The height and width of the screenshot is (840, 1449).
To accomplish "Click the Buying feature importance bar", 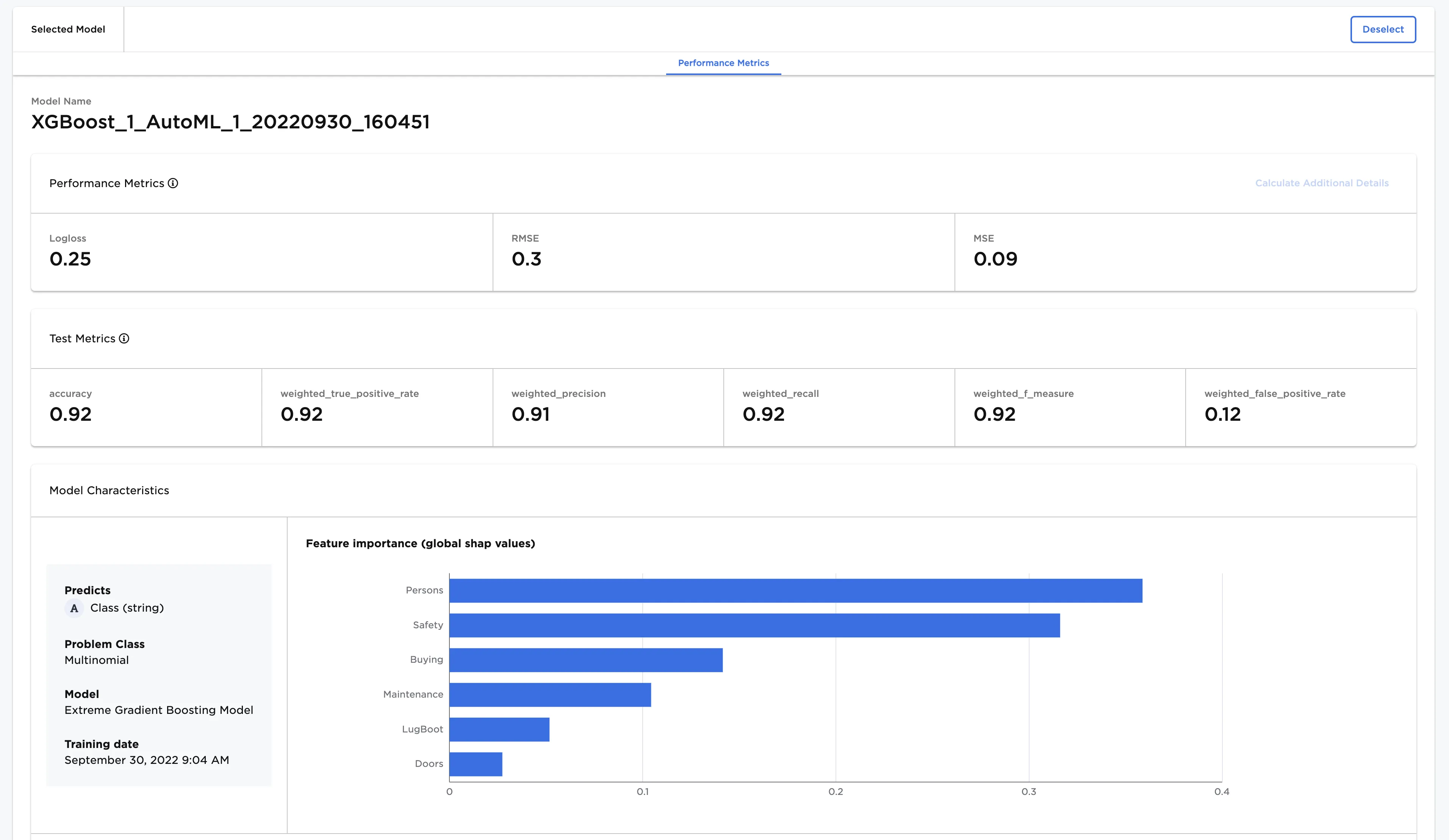I will [586, 660].
